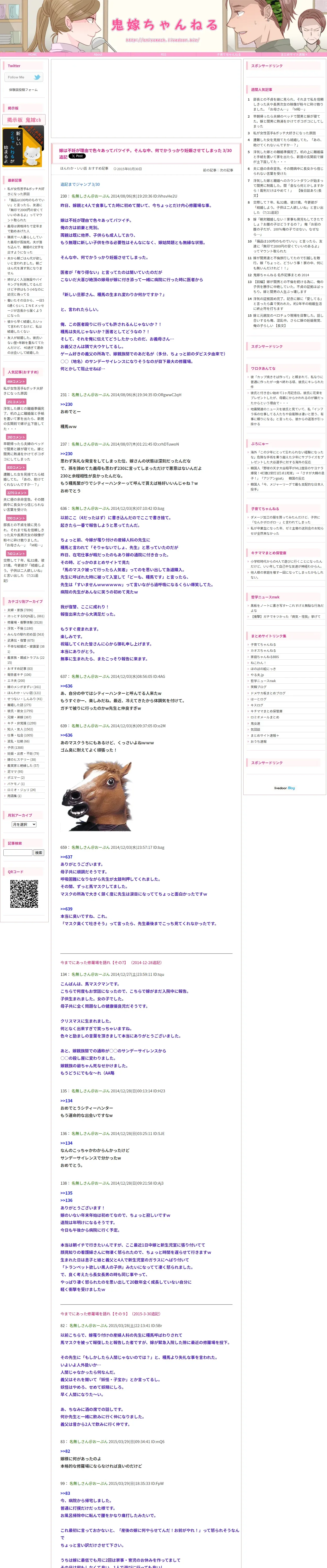
Task: Open category エネ夫 (200)
Action: pos(16,681)
